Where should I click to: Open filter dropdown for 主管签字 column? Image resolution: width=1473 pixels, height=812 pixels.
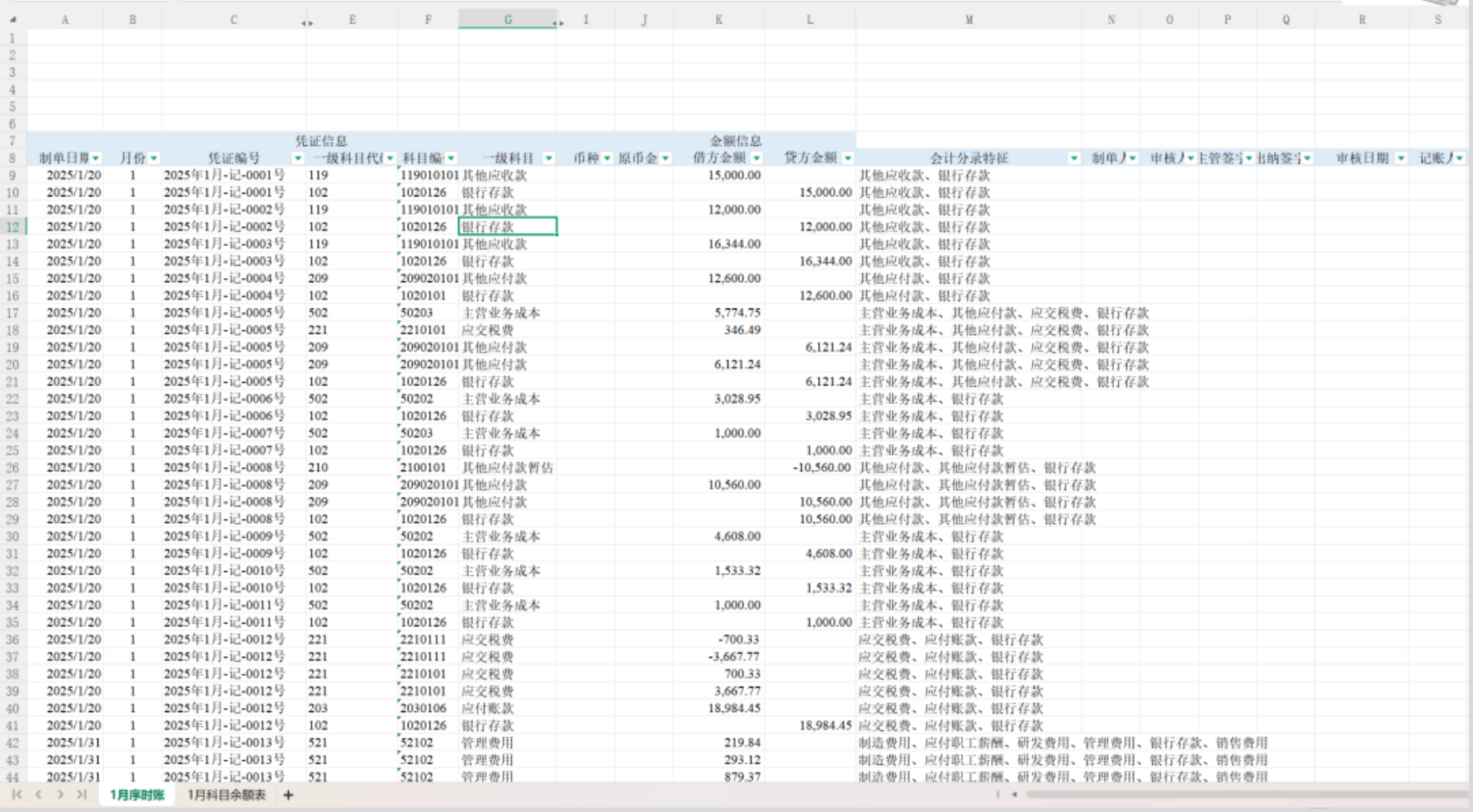coord(1249,158)
